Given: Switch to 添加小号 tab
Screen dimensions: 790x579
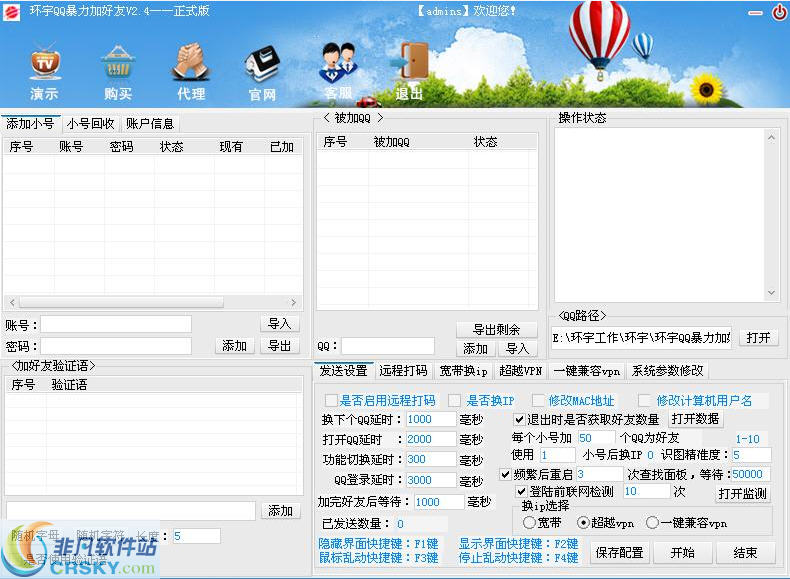Looking at the screenshot, I should point(31,123).
